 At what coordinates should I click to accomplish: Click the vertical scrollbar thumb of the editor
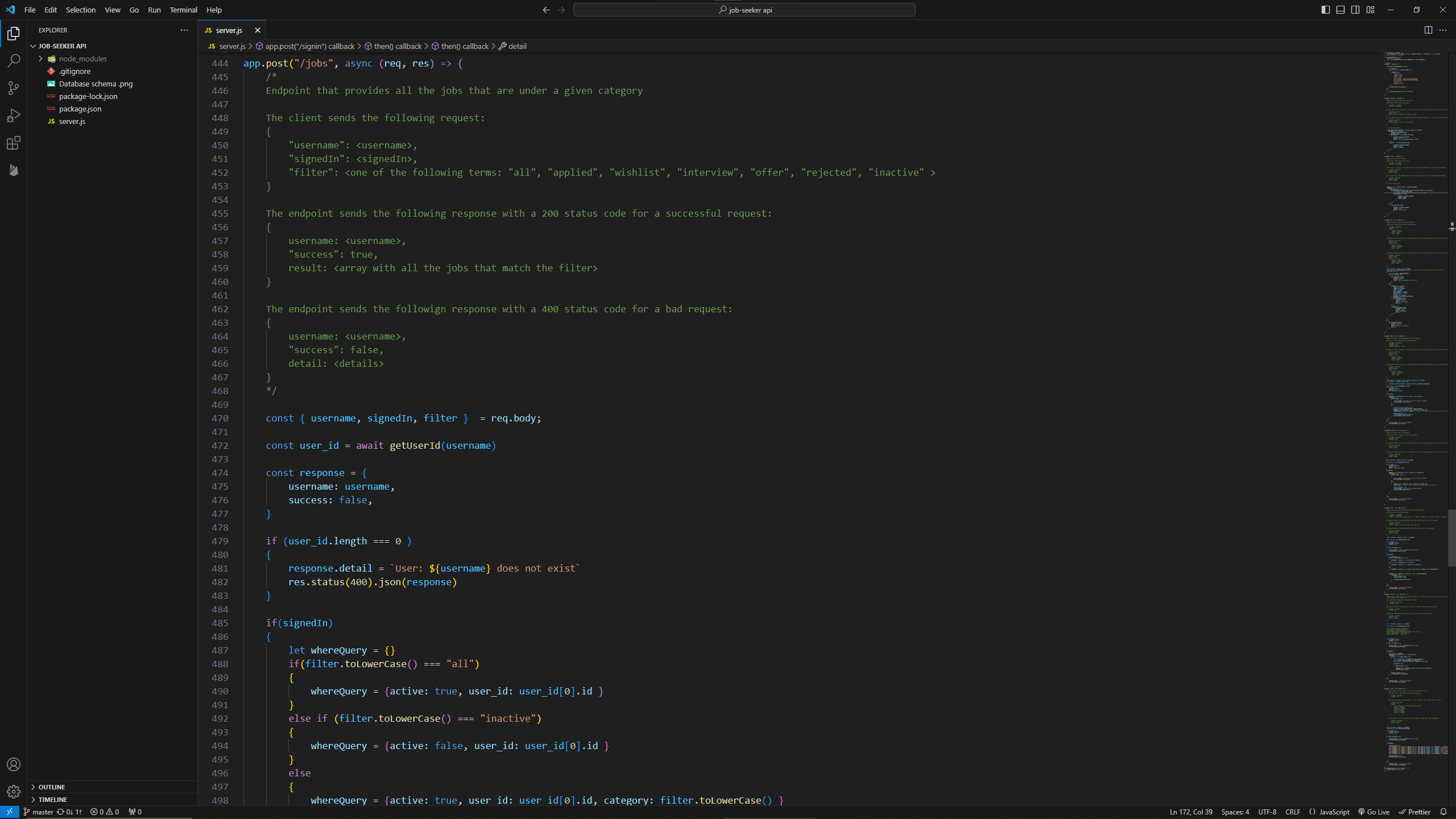pyautogui.click(x=1451, y=537)
